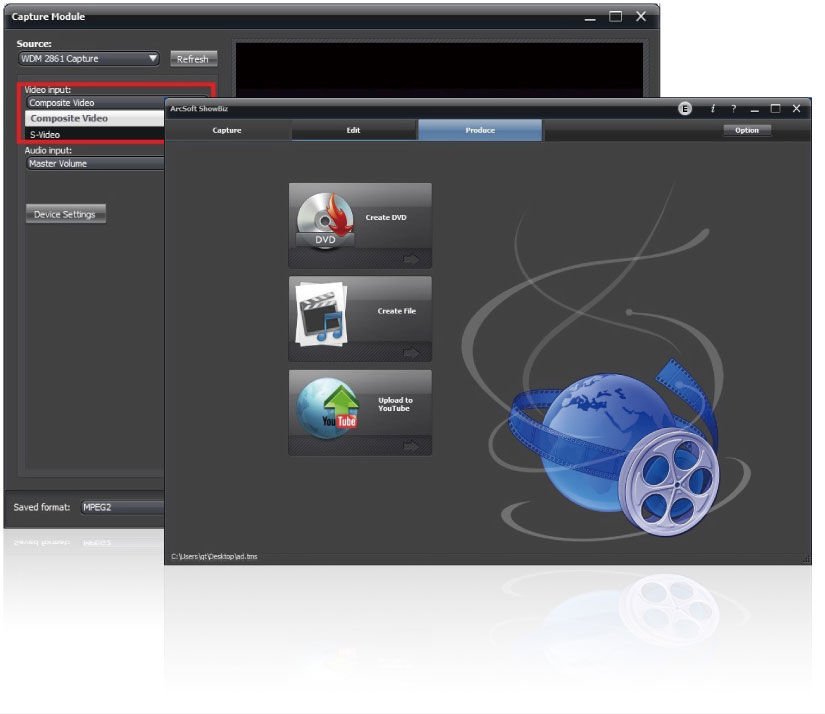Open the Video input combo box
The height and width of the screenshot is (714, 825).
pyautogui.click(x=95, y=103)
